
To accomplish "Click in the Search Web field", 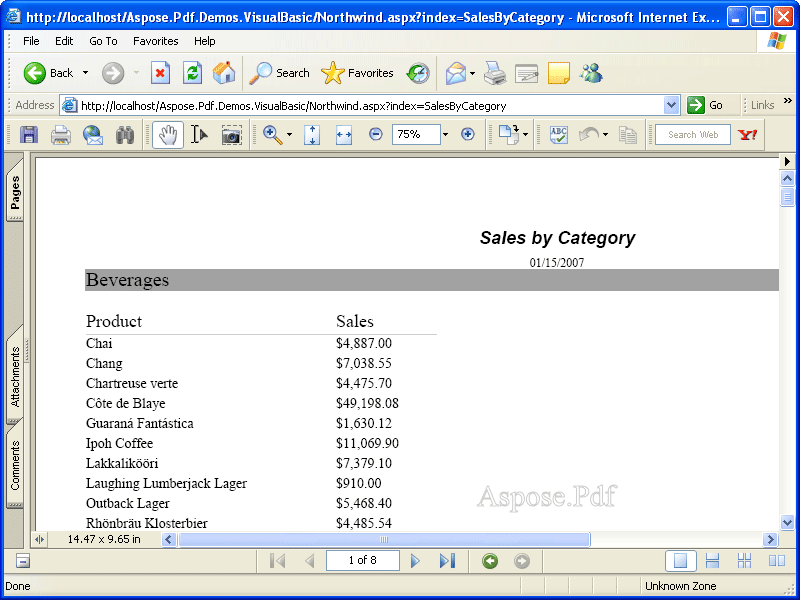I will [x=693, y=135].
